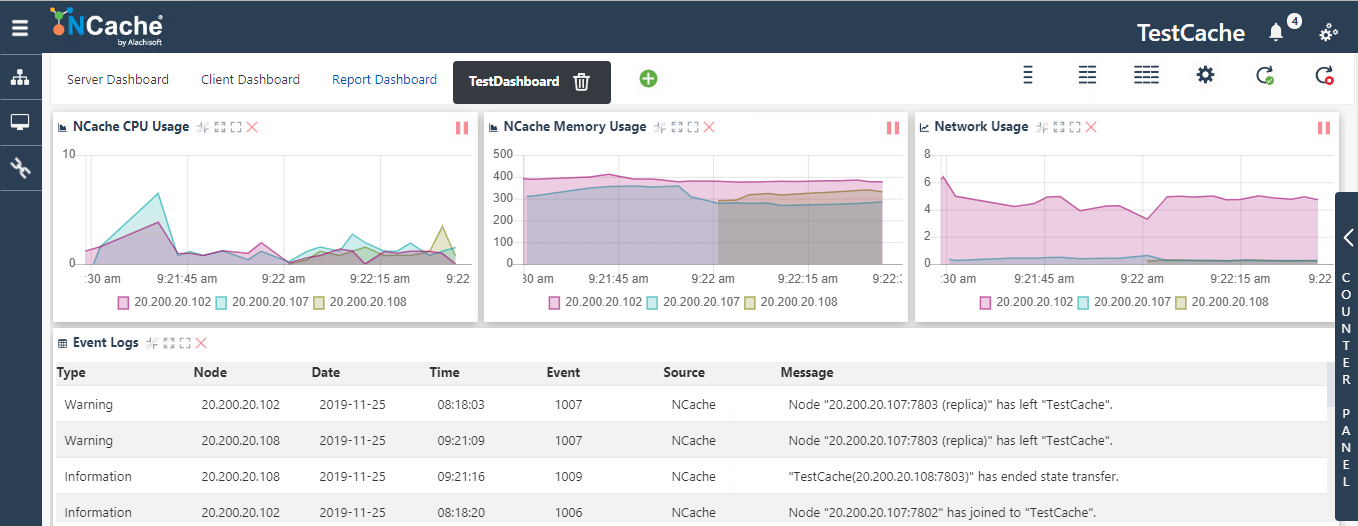Expand NCache Memory Usage with arrows icon

(677, 127)
